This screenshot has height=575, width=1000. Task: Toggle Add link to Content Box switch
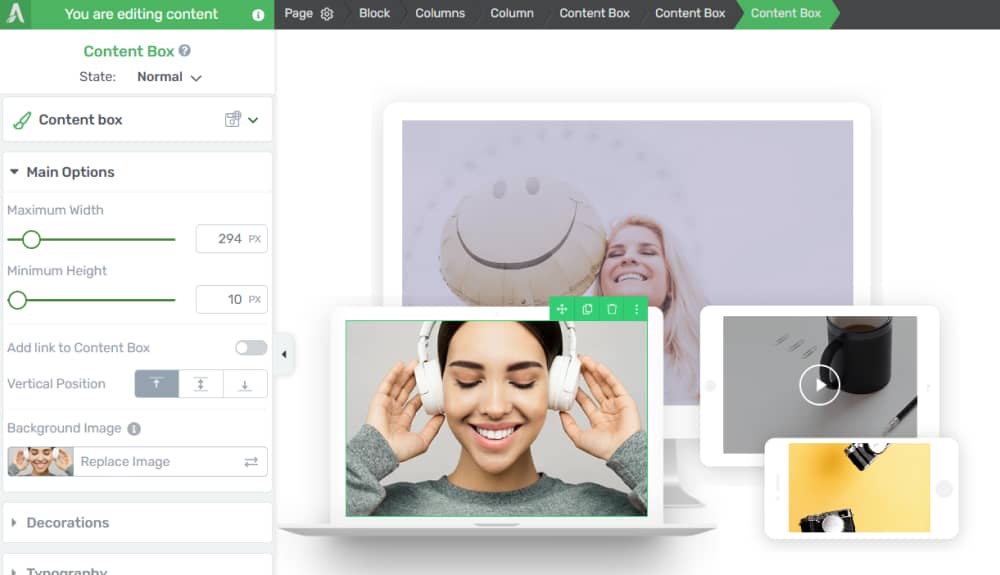pyautogui.click(x=251, y=347)
